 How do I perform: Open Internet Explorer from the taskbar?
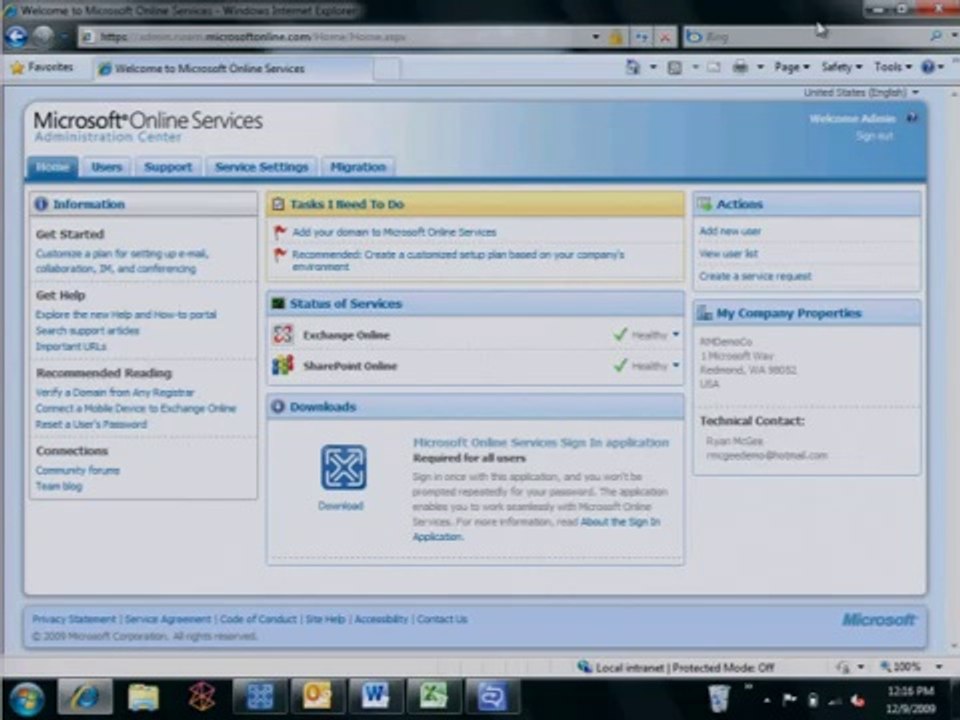click(85, 697)
